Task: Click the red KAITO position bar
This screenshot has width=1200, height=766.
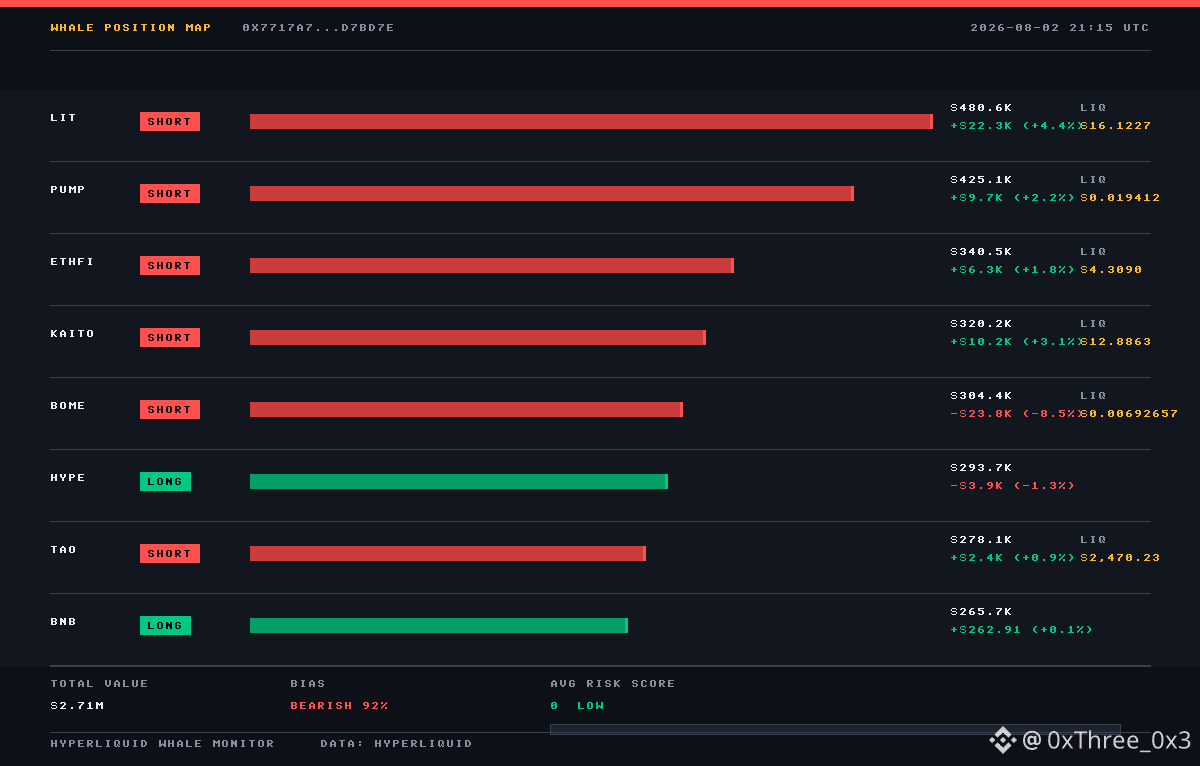Action: click(478, 338)
